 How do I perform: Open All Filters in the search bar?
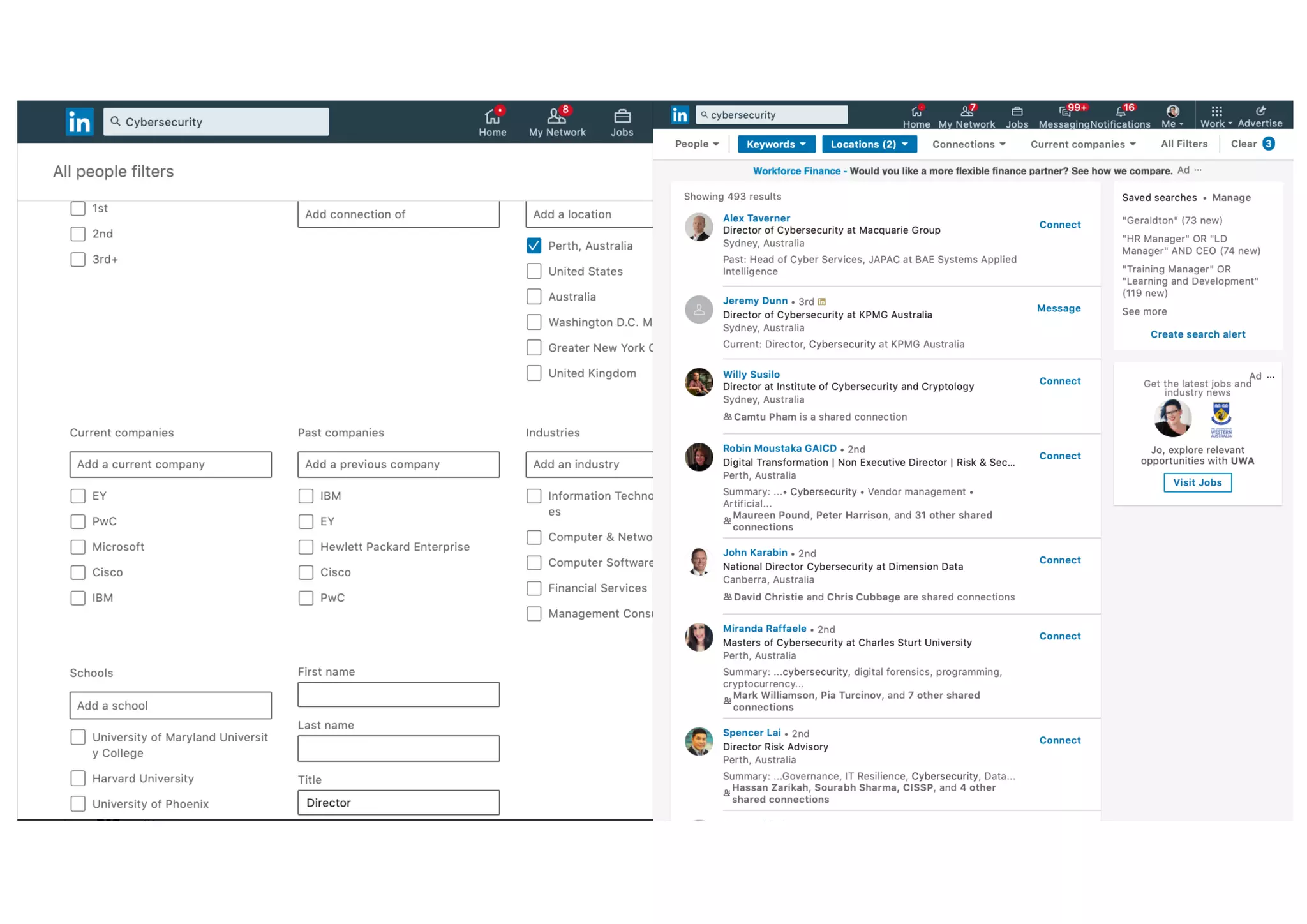1184,144
